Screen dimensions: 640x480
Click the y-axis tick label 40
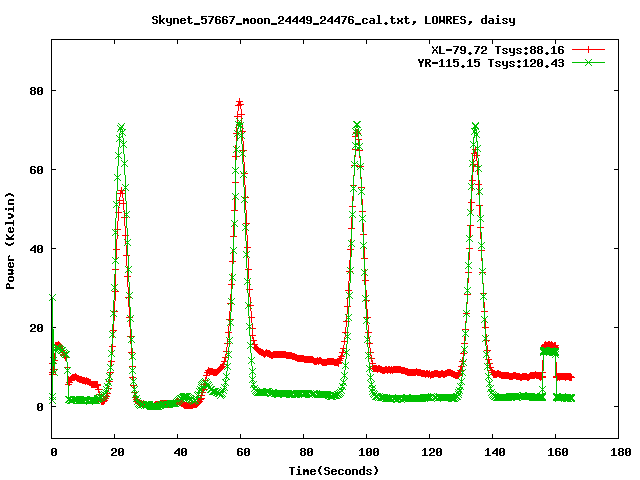tap(37, 249)
